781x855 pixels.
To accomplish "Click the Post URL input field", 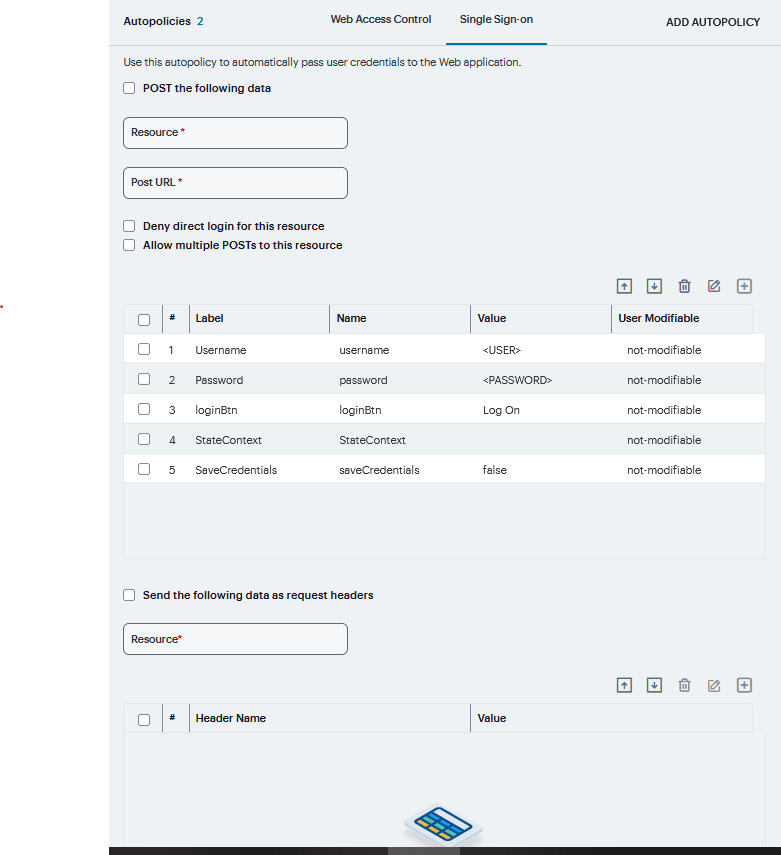I will (235, 183).
